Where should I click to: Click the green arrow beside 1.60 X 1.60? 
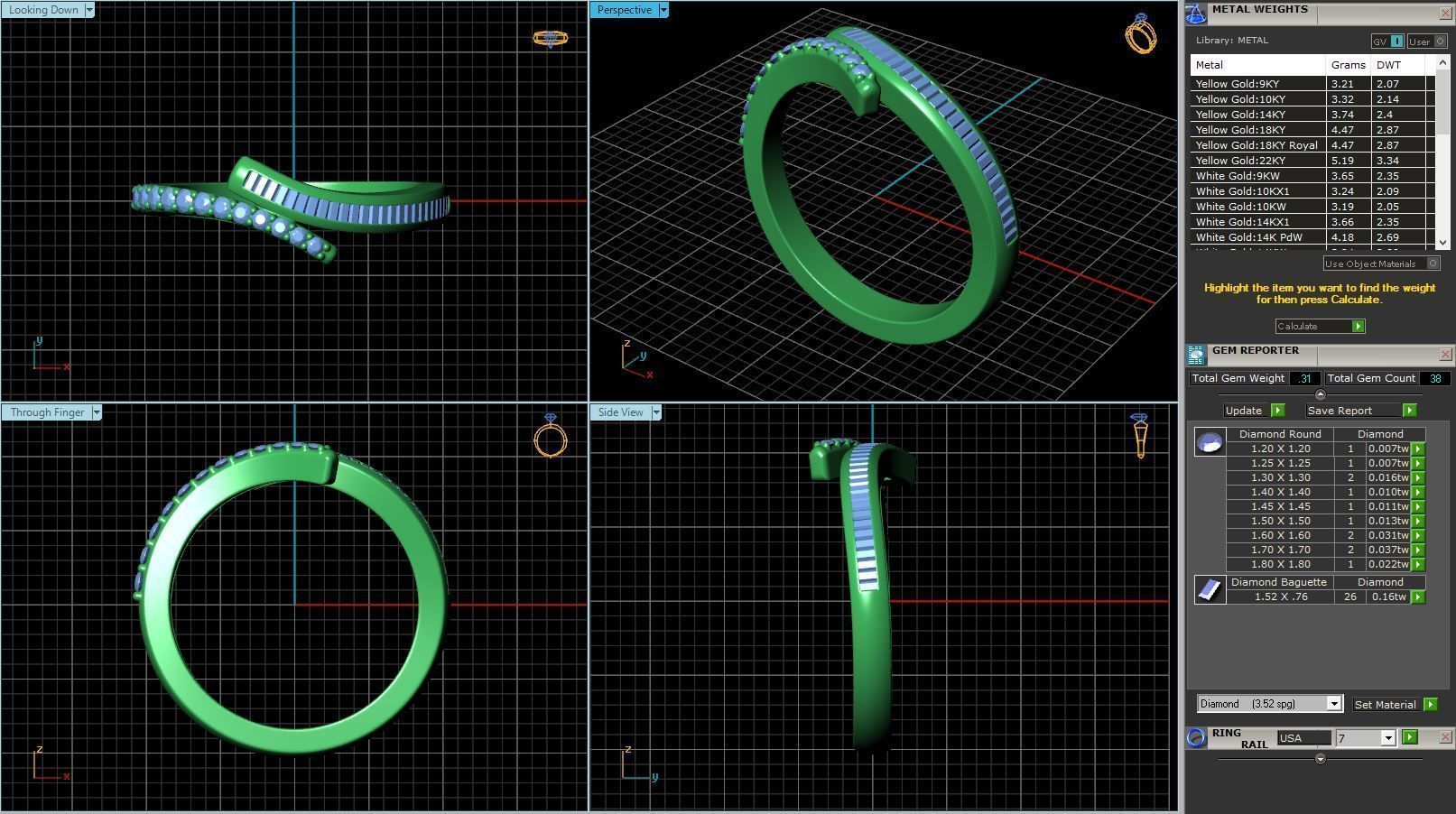coord(1418,535)
